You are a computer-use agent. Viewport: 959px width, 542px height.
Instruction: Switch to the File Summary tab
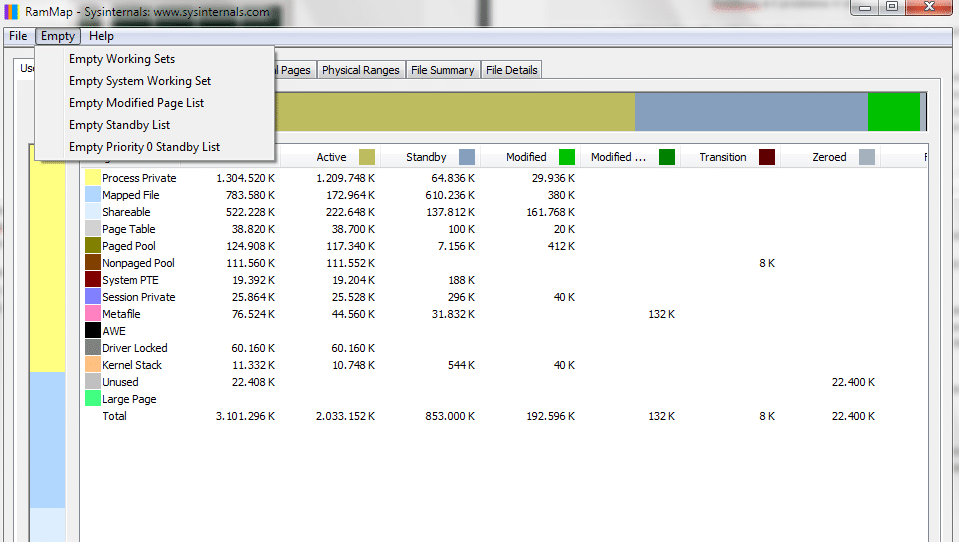click(442, 70)
